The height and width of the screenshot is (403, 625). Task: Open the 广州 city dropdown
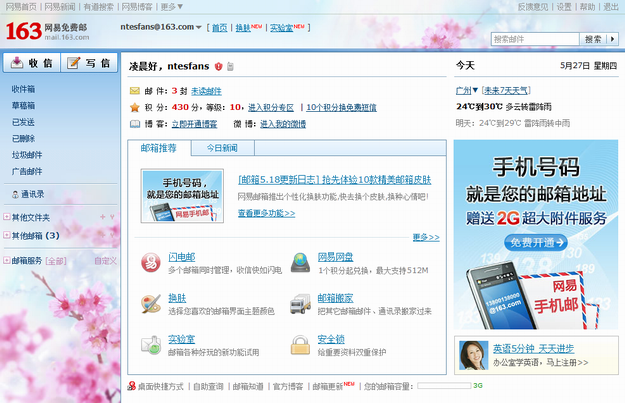click(x=467, y=90)
